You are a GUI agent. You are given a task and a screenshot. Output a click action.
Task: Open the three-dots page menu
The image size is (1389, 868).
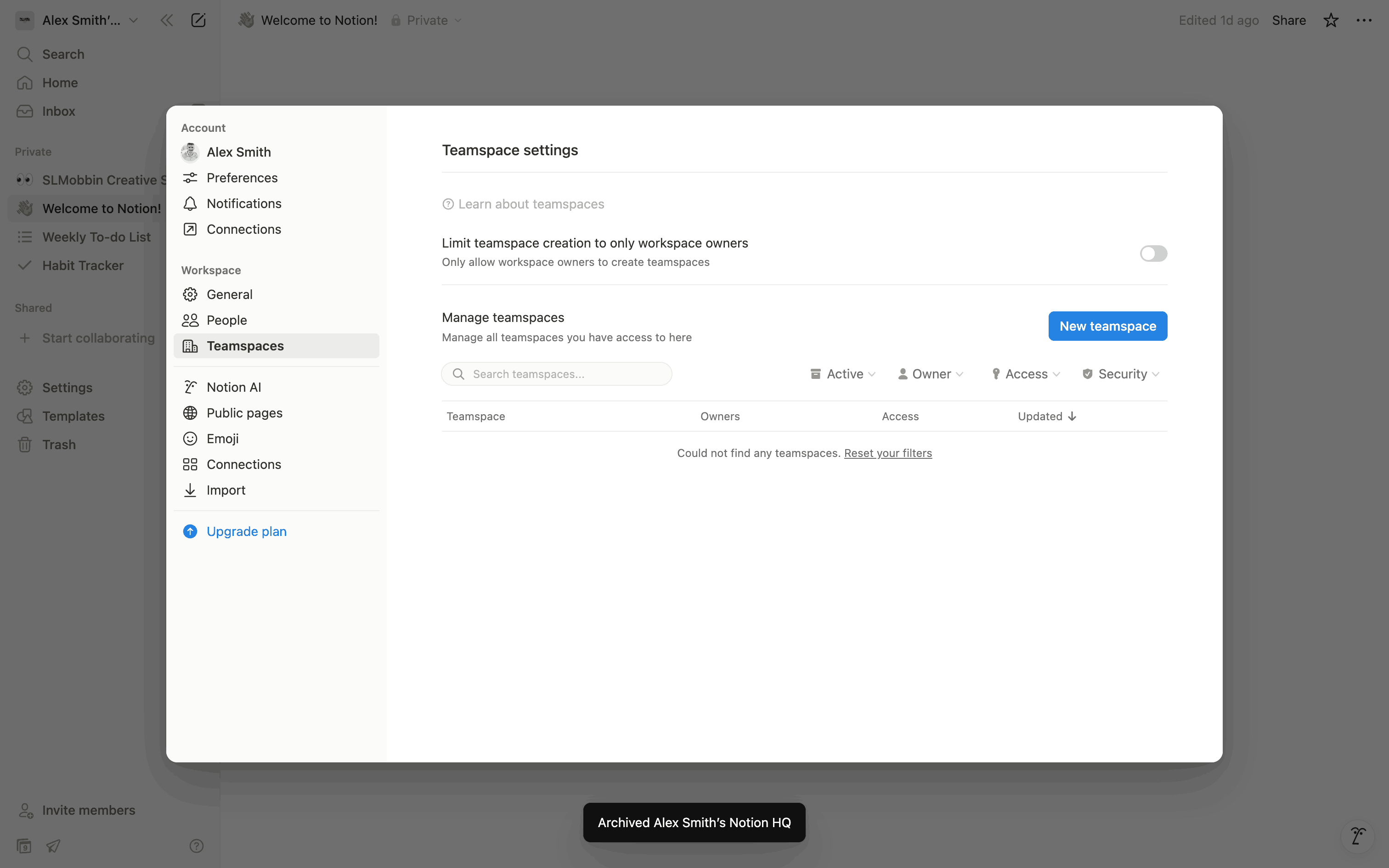[x=1364, y=20]
